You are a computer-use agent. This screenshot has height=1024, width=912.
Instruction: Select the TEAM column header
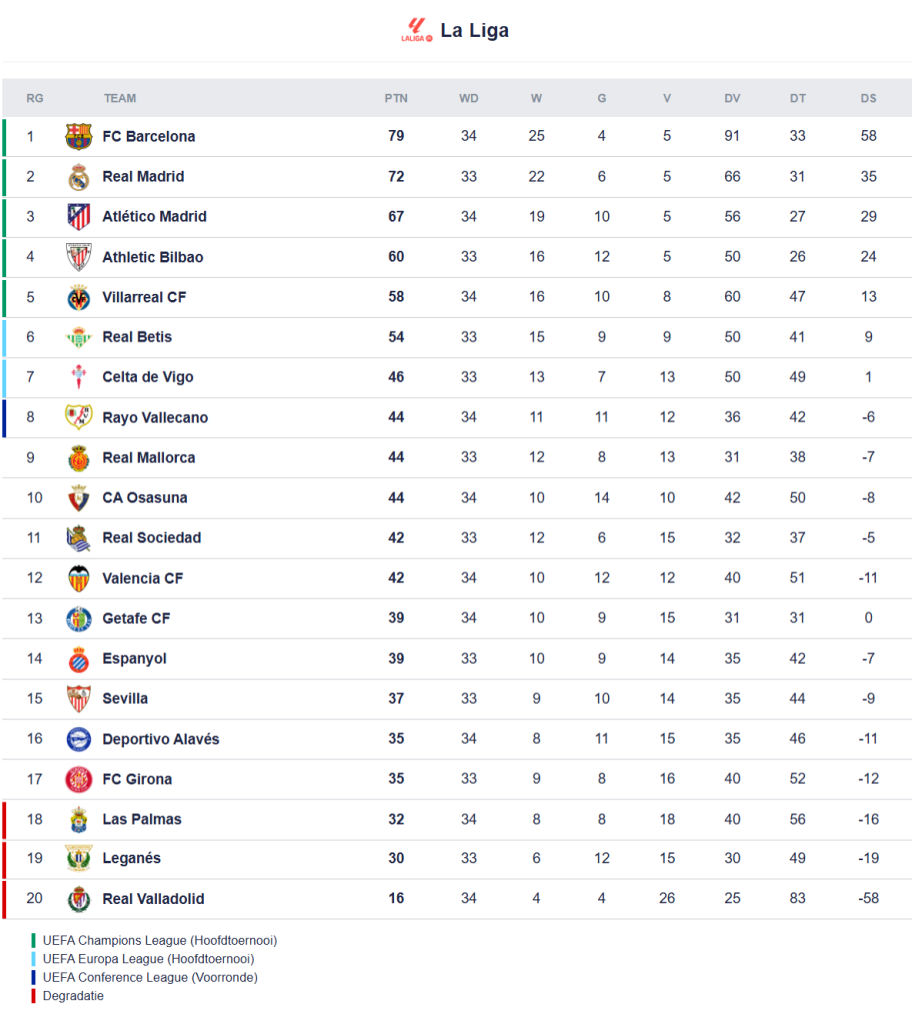tap(120, 98)
